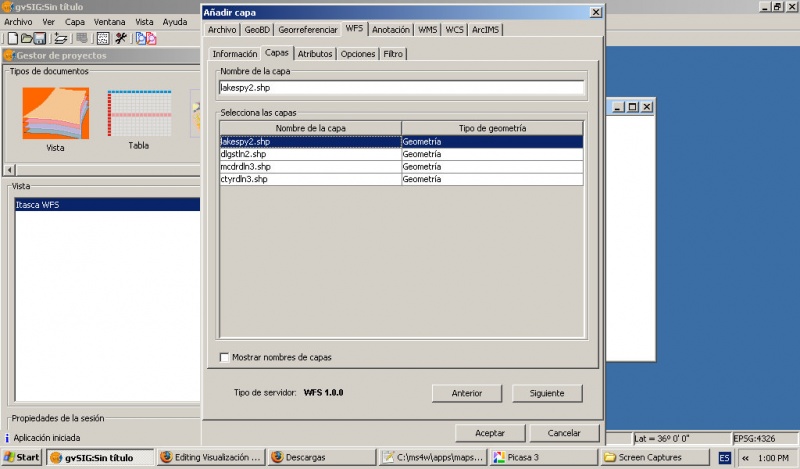Select the Vista document type icon
Viewport: 800px width, 469px height.
pos(55,113)
